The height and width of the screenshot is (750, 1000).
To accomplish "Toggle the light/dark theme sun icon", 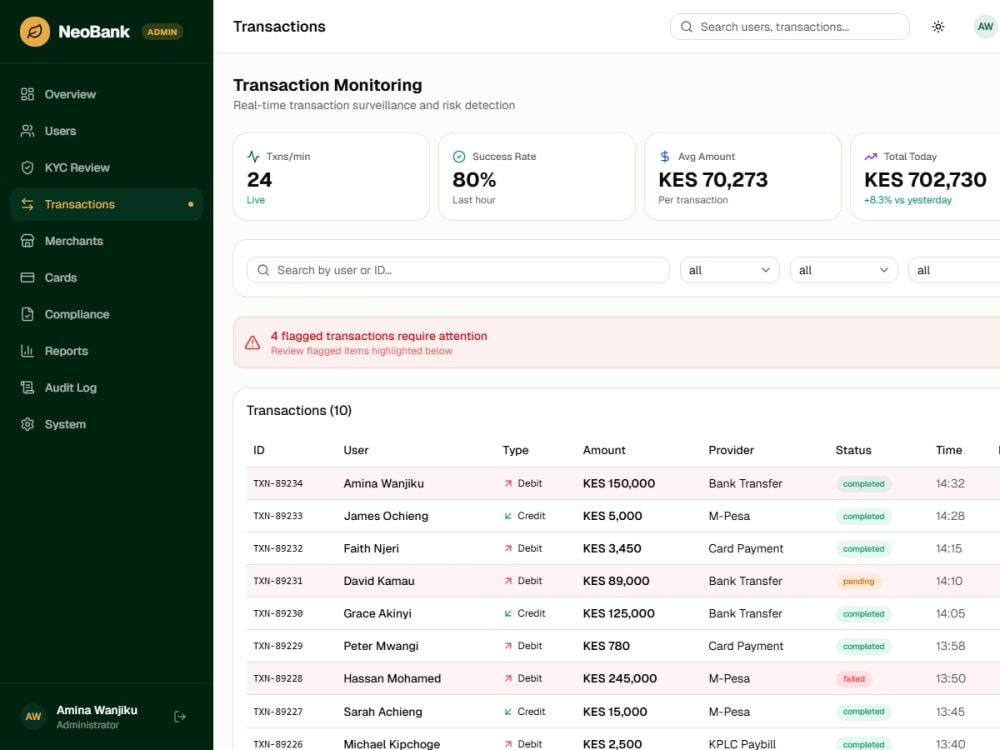I will point(938,27).
